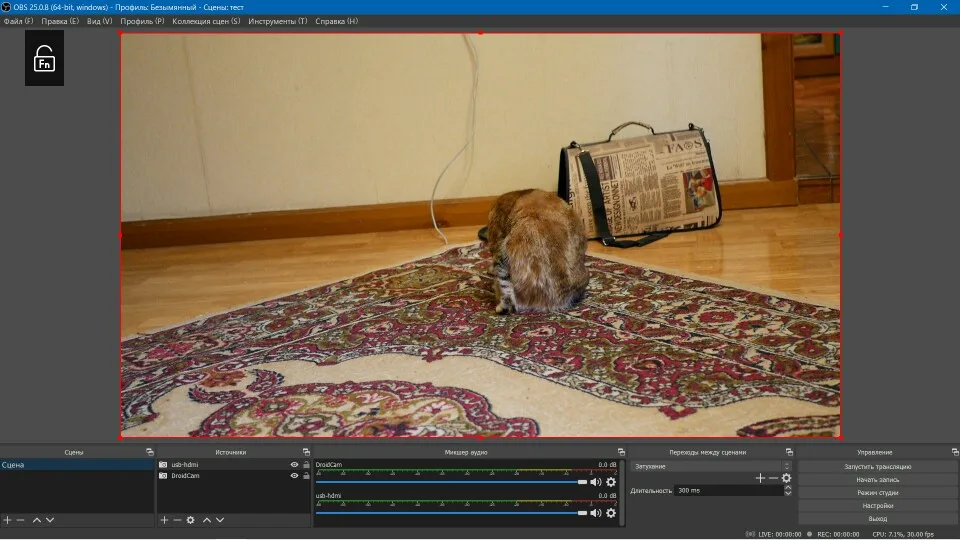Image resolution: width=960 pixels, height=540 pixels.
Task: Add a new source with plus icon
Action: (164, 520)
